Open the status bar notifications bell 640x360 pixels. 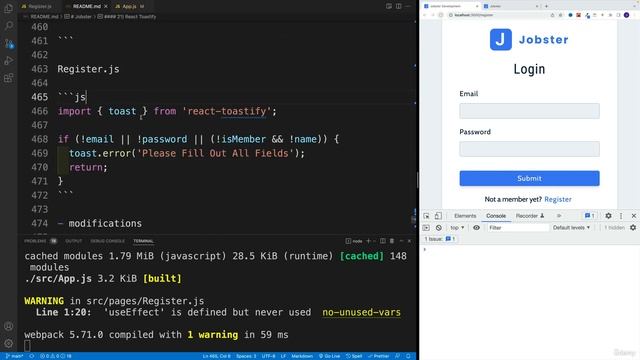[x=408, y=356]
